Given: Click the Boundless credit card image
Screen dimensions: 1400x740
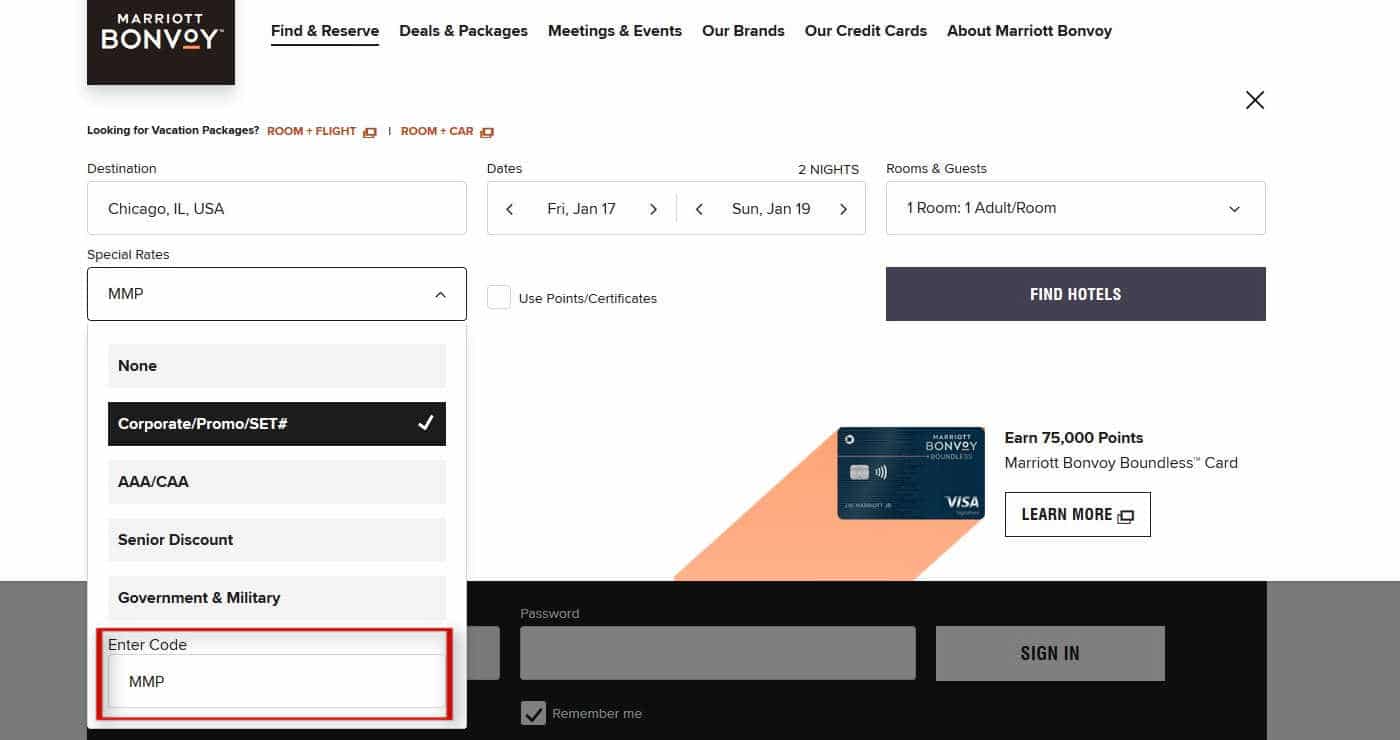Looking at the screenshot, I should pyautogui.click(x=910, y=473).
